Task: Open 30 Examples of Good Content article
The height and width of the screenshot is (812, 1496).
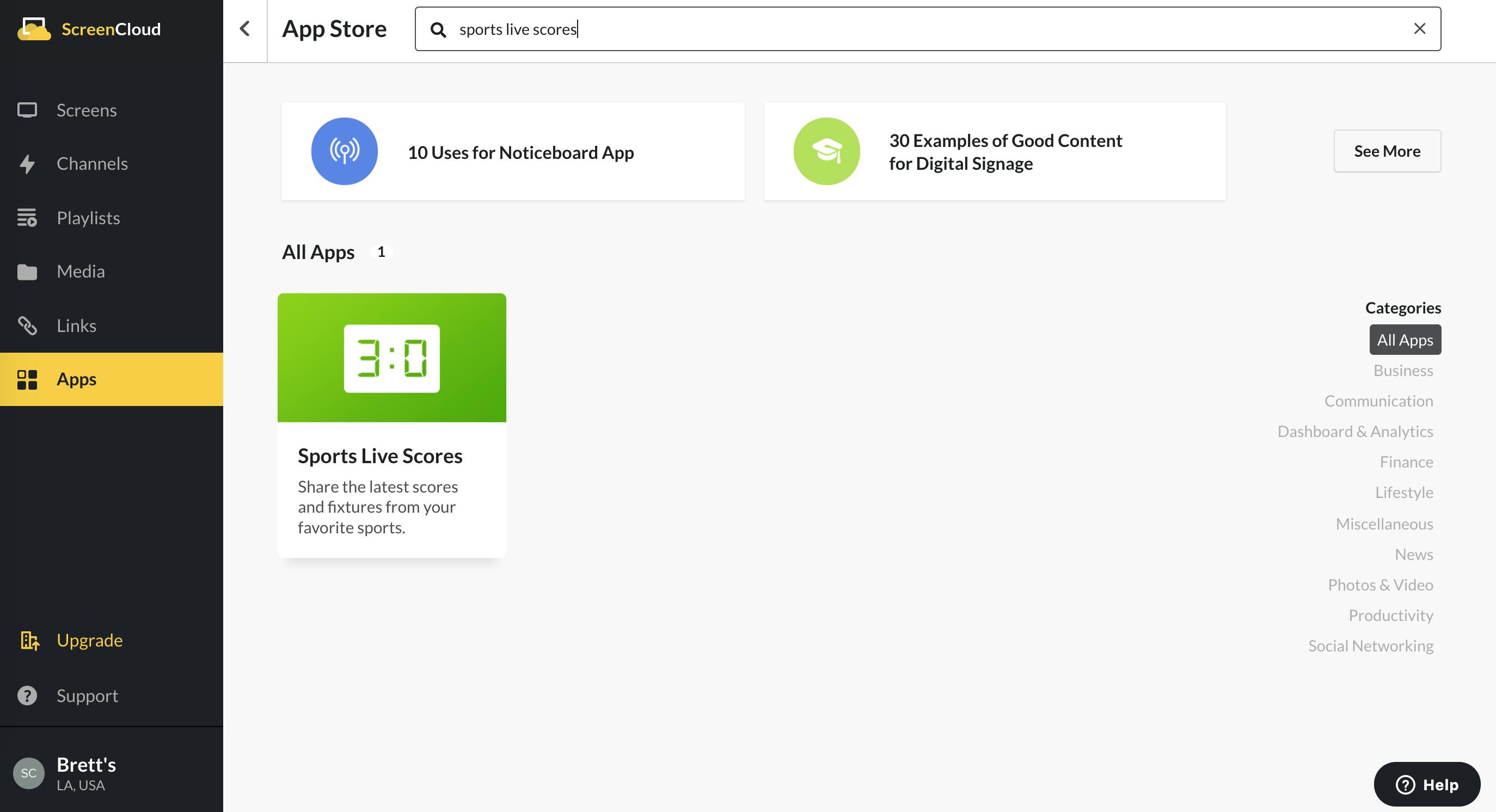Action: 995,151
